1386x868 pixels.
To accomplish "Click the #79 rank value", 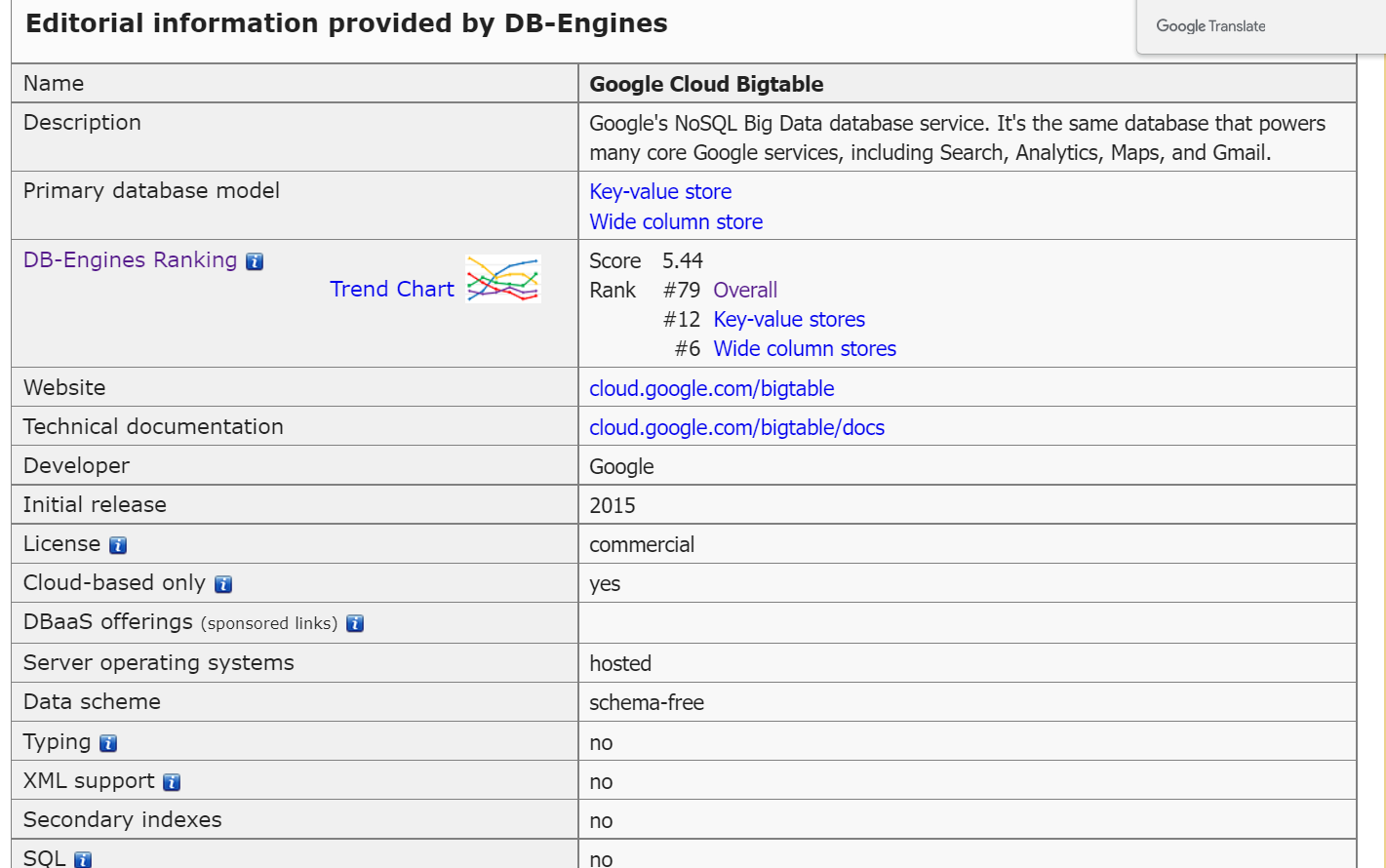I will pyautogui.click(x=682, y=290).
